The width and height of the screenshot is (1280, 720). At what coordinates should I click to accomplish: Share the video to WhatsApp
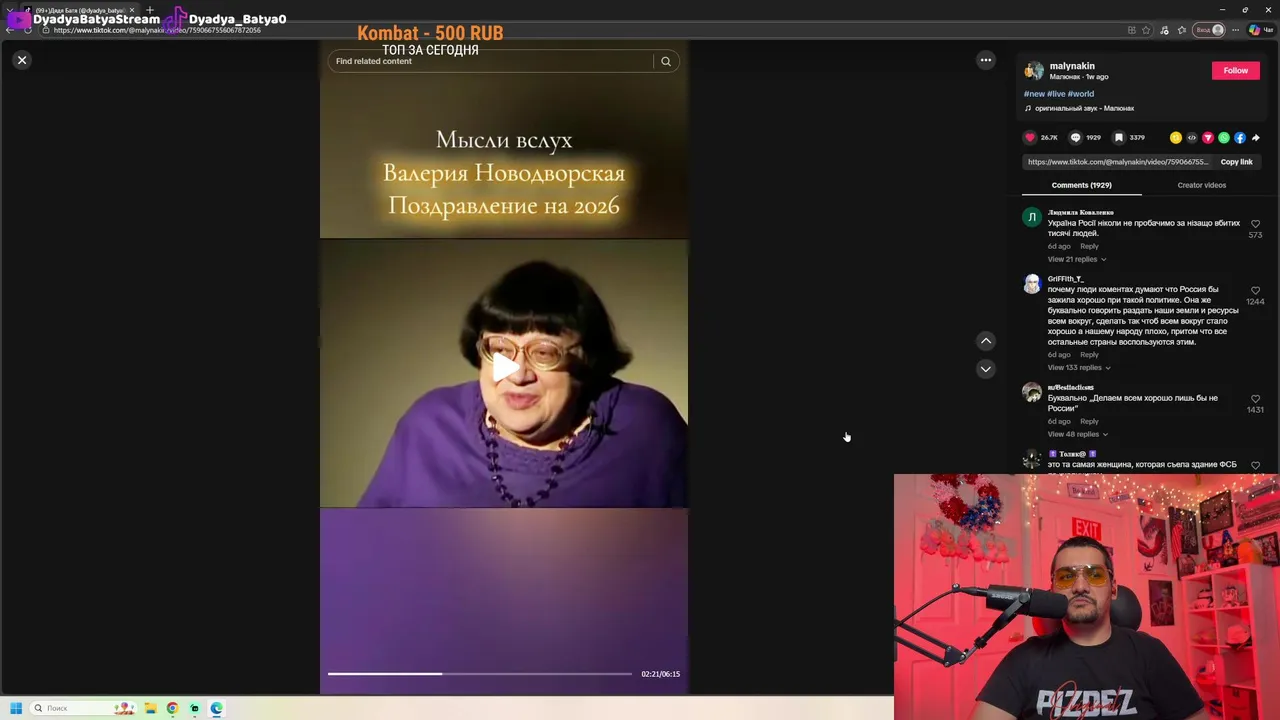tap(1224, 137)
